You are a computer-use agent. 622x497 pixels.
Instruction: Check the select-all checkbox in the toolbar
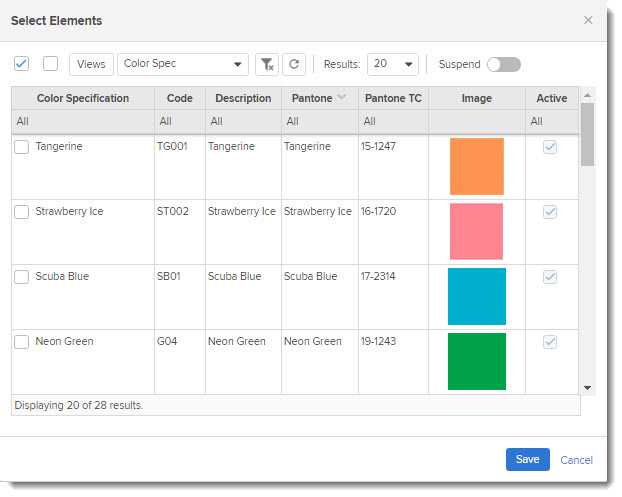[x=21, y=63]
